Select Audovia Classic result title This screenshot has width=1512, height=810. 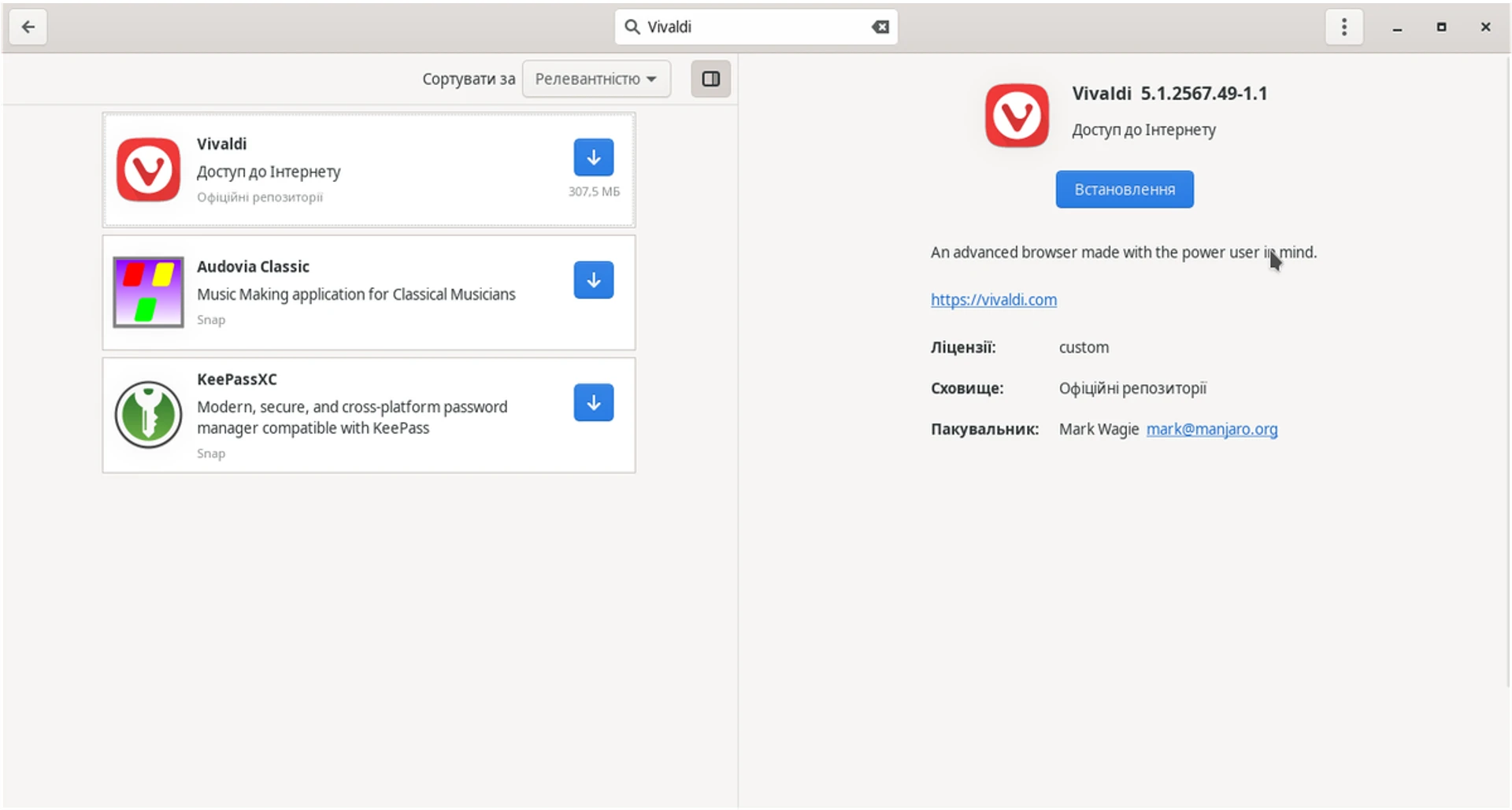pos(253,267)
